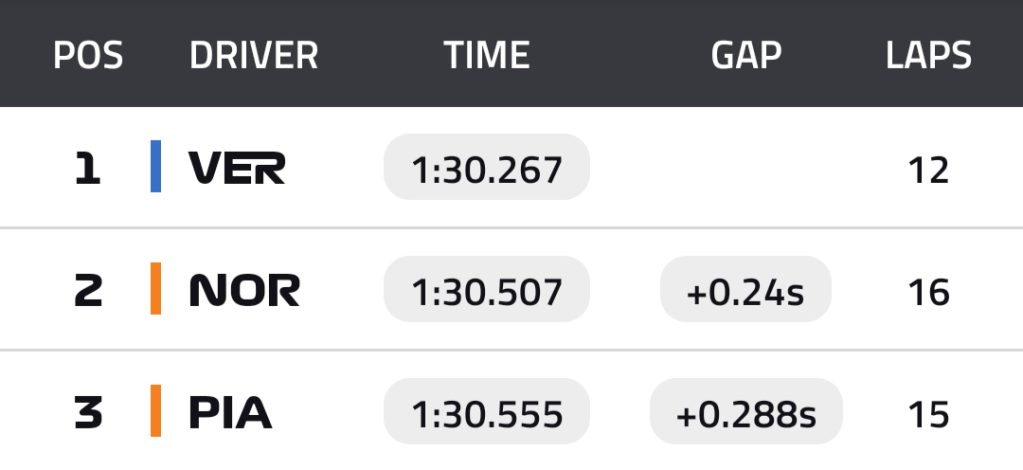Select the +0.288s gap pill

pos(746,413)
